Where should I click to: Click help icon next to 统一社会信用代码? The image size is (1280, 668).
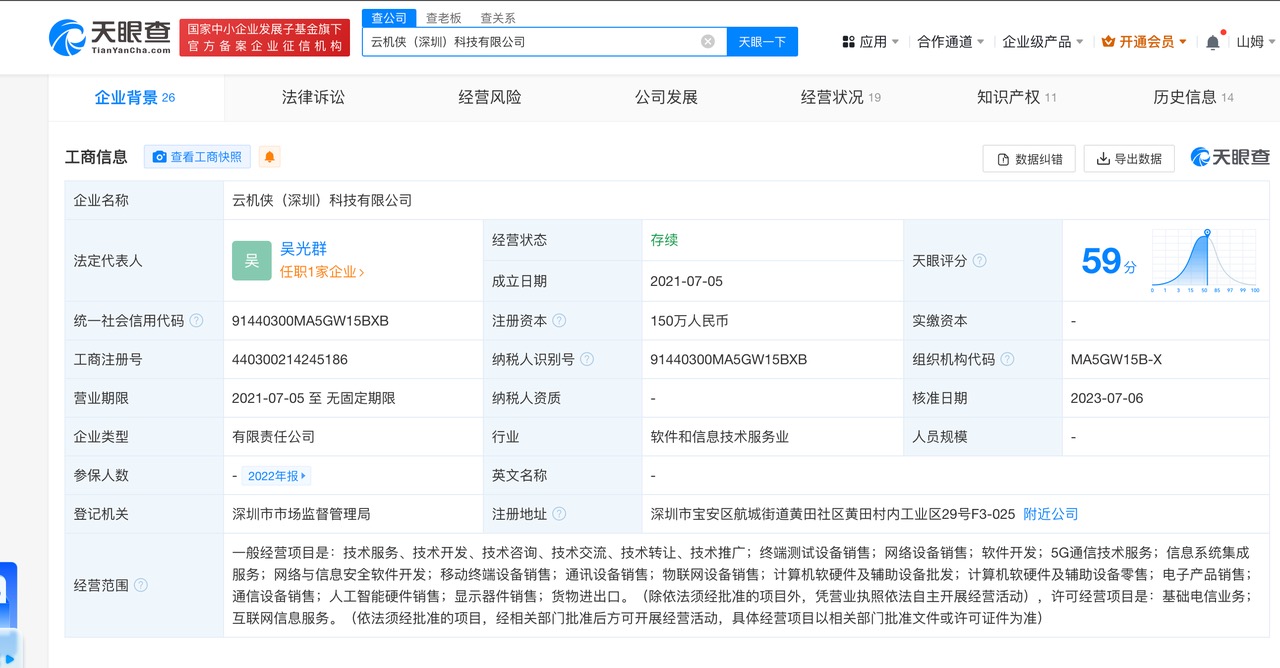197,321
